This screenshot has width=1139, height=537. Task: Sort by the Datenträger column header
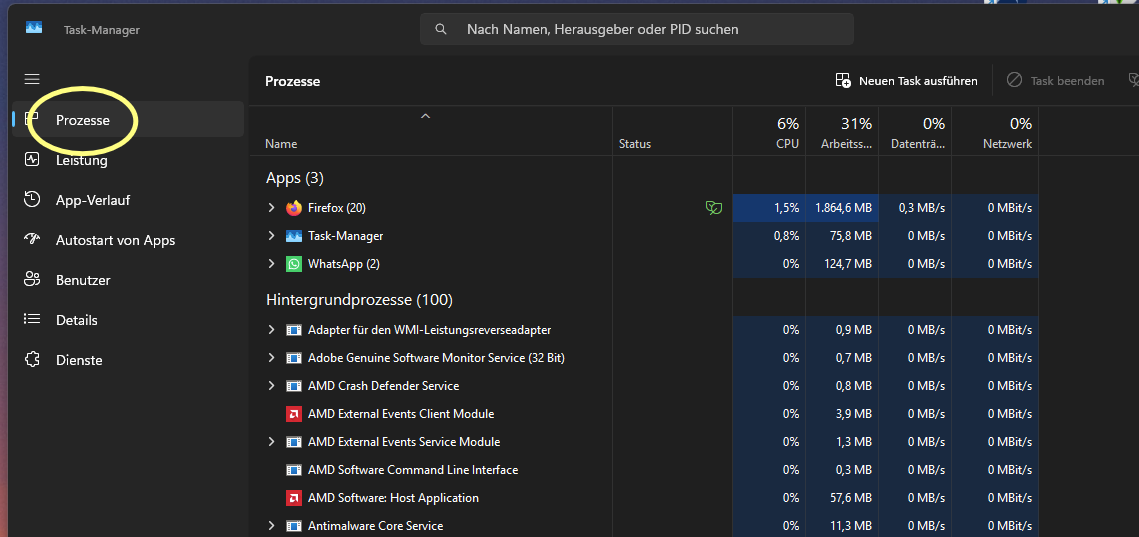tap(915, 132)
